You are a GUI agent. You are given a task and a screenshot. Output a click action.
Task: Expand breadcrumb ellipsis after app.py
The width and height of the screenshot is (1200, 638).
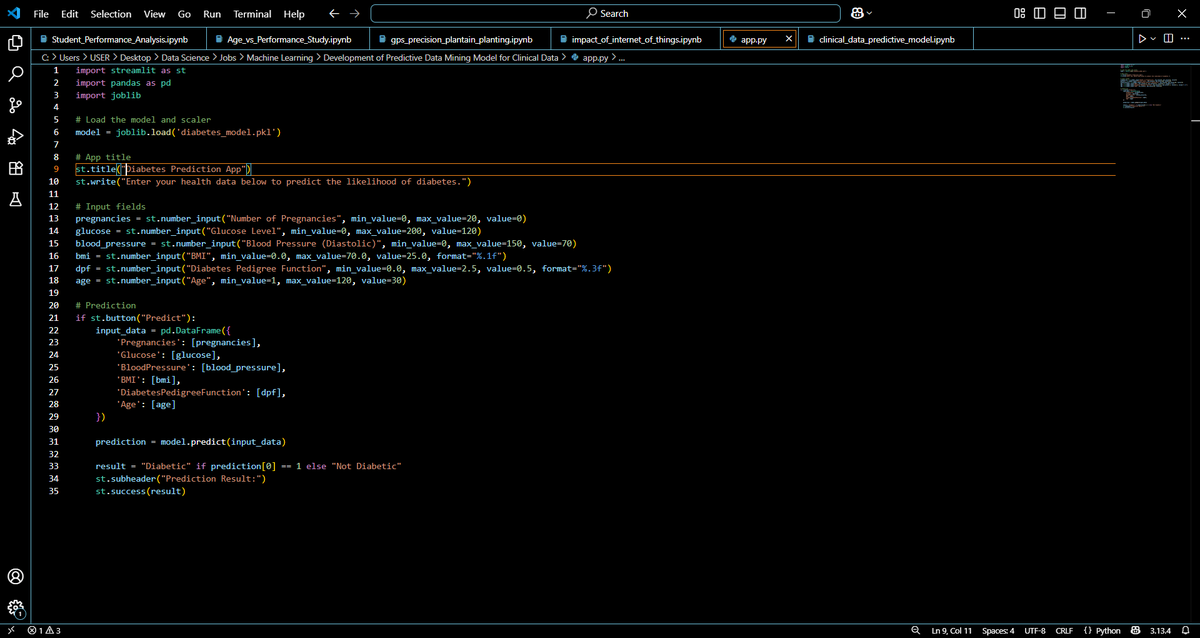pyautogui.click(x=622, y=58)
